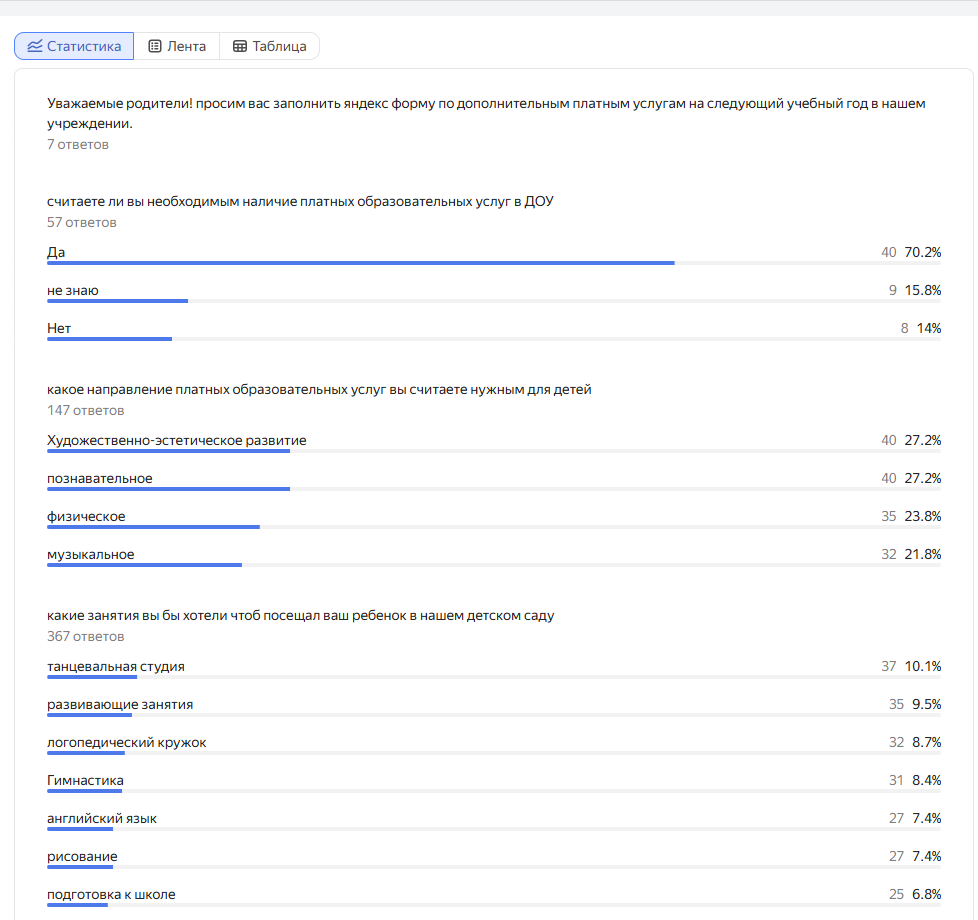Click the 'логопедический кружок' label

click(x=126, y=742)
